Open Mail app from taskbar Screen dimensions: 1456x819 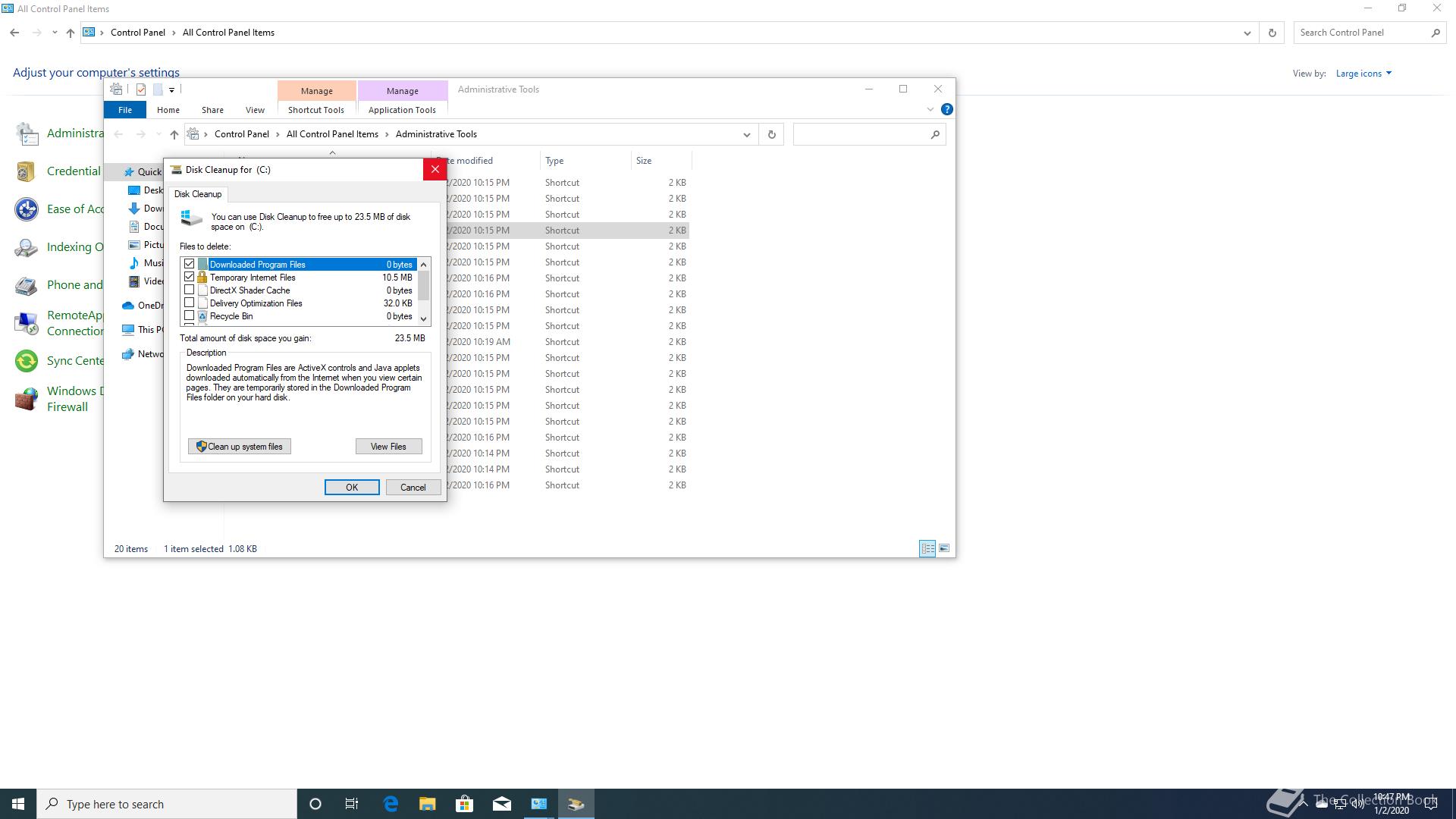(502, 804)
